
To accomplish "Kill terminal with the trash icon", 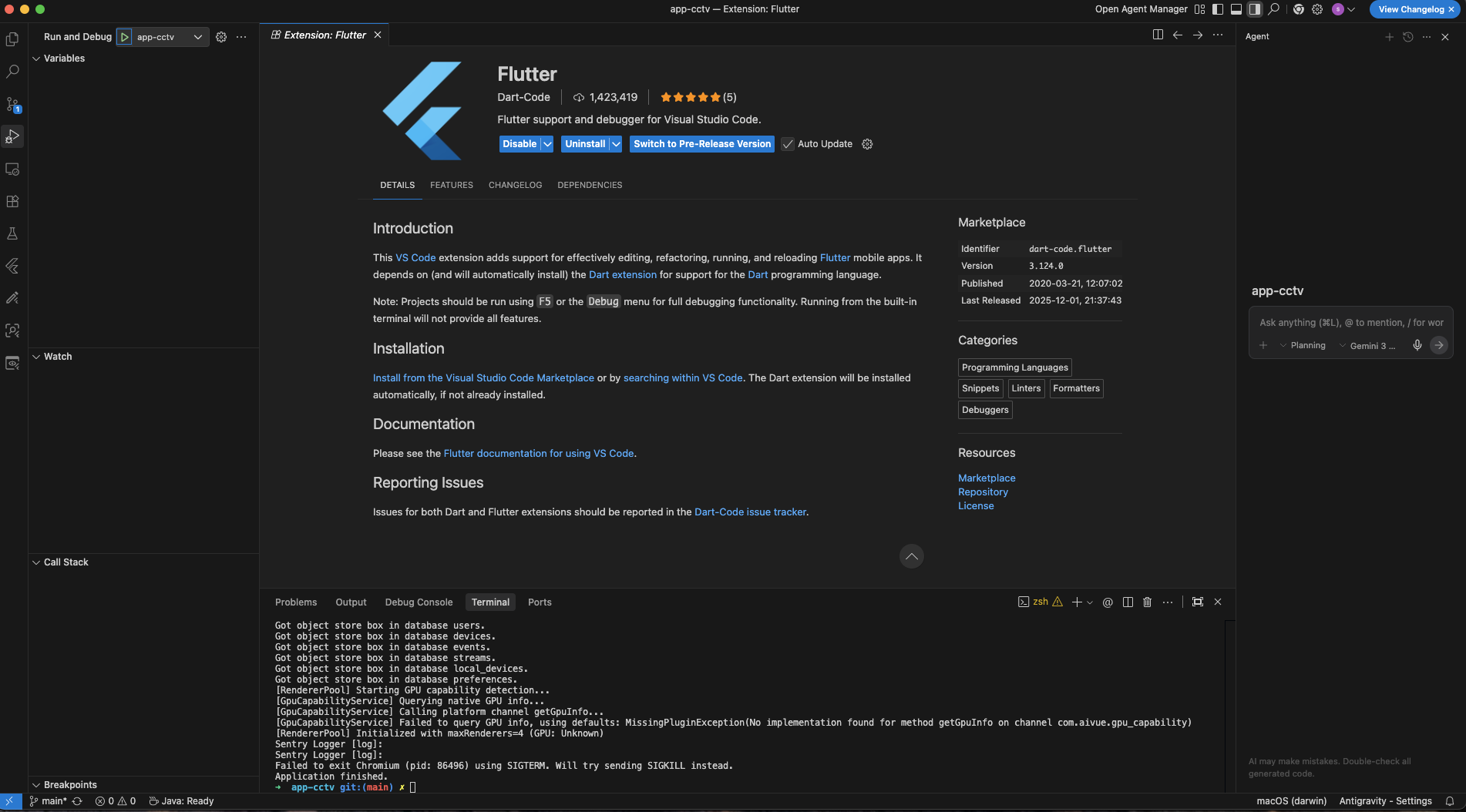I will [x=1147, y=602].
